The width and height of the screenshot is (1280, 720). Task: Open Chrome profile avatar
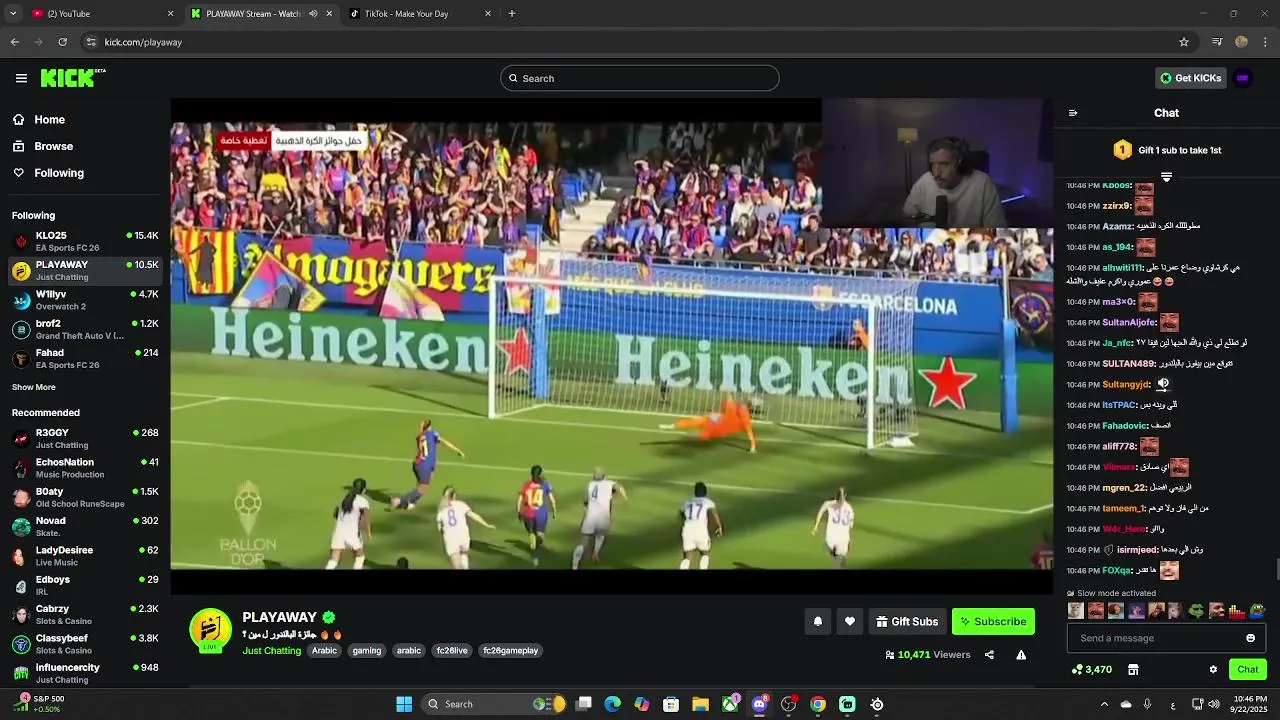click(1241, 42)
